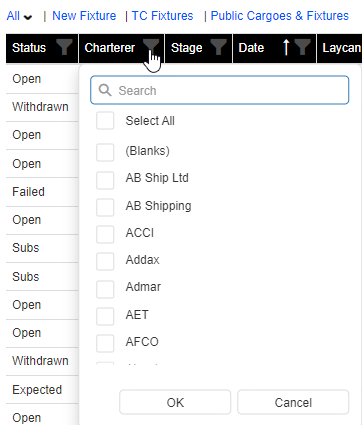Open the Status column filter icon
This screenshot has width=362, height=425.
coord(64,47)
